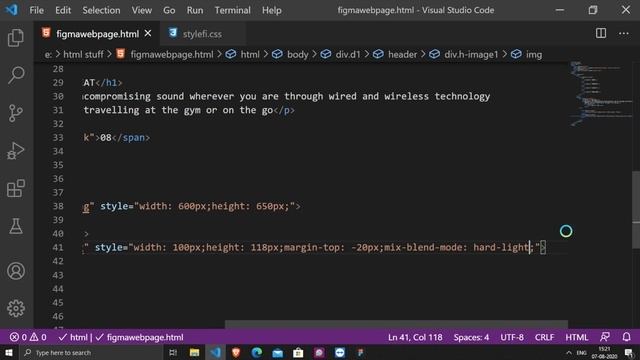Click the Split Editor Right icon
The image size is (640, 360).
click(601, 33)
